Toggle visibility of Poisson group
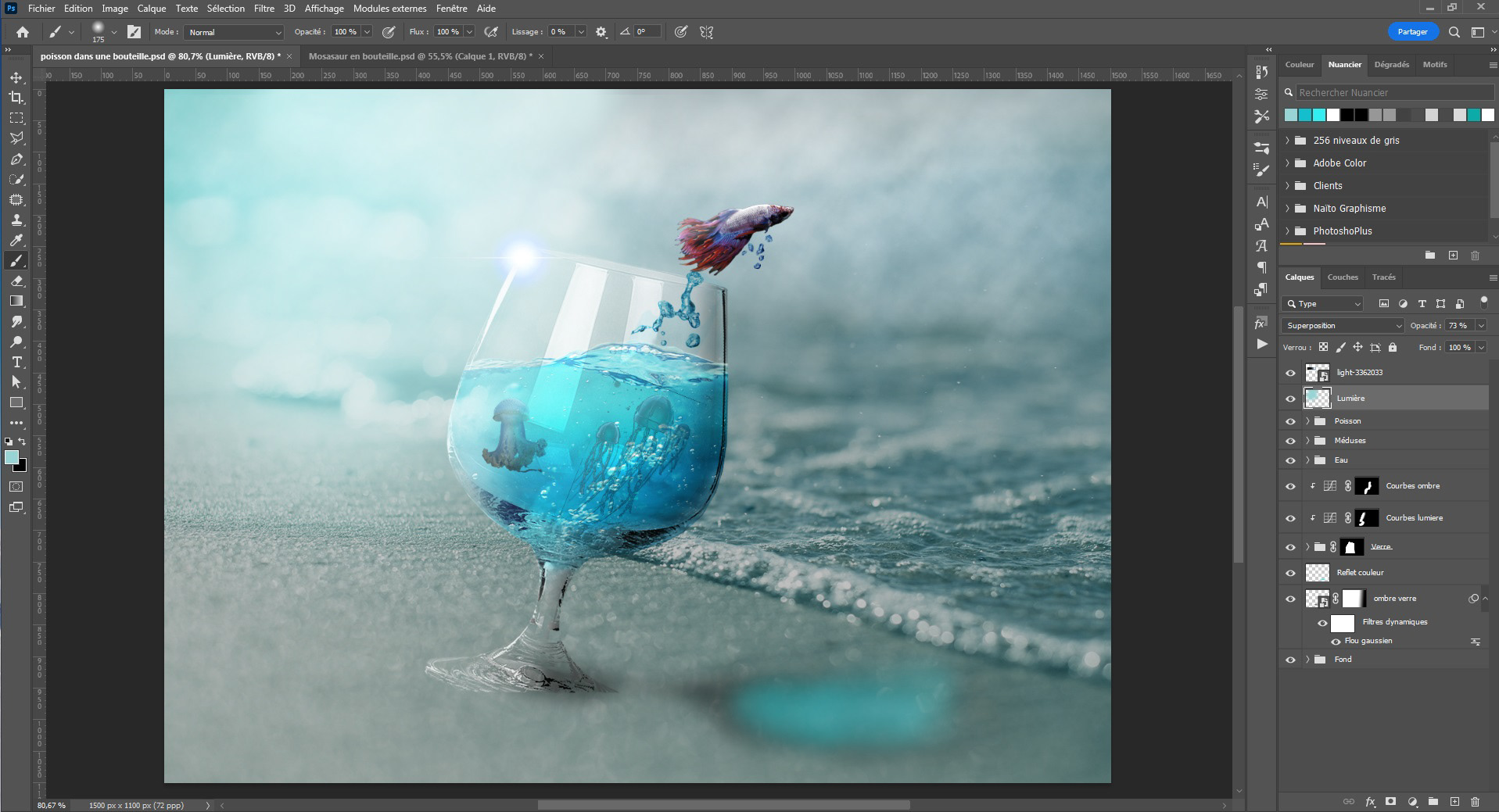 [x=1290, y=421]
